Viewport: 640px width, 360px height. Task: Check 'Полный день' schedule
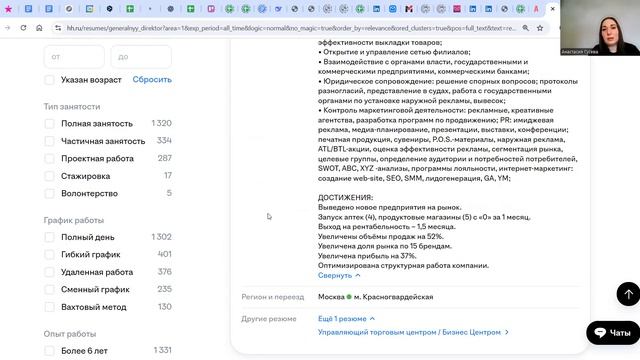tap(49, 237)
